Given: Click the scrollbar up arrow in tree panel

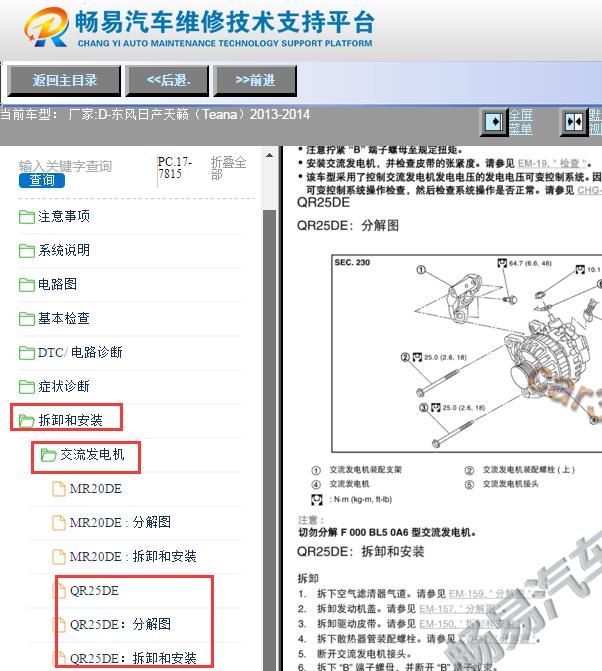Looking at the screenshot, I should point(269,155).
